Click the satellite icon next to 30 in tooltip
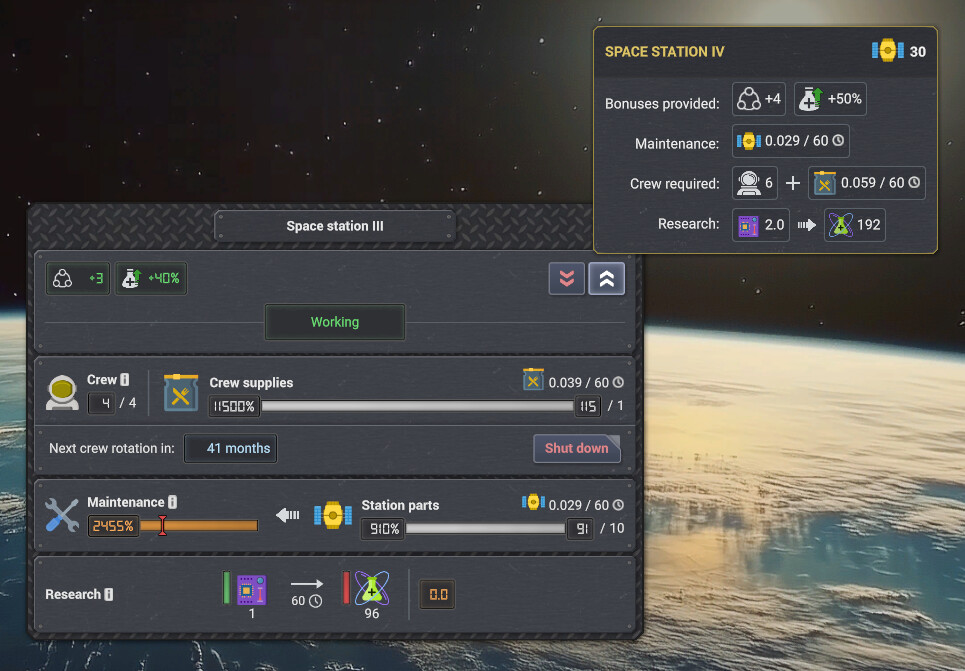Screen dimensions: 965x671 click(887, 50)
